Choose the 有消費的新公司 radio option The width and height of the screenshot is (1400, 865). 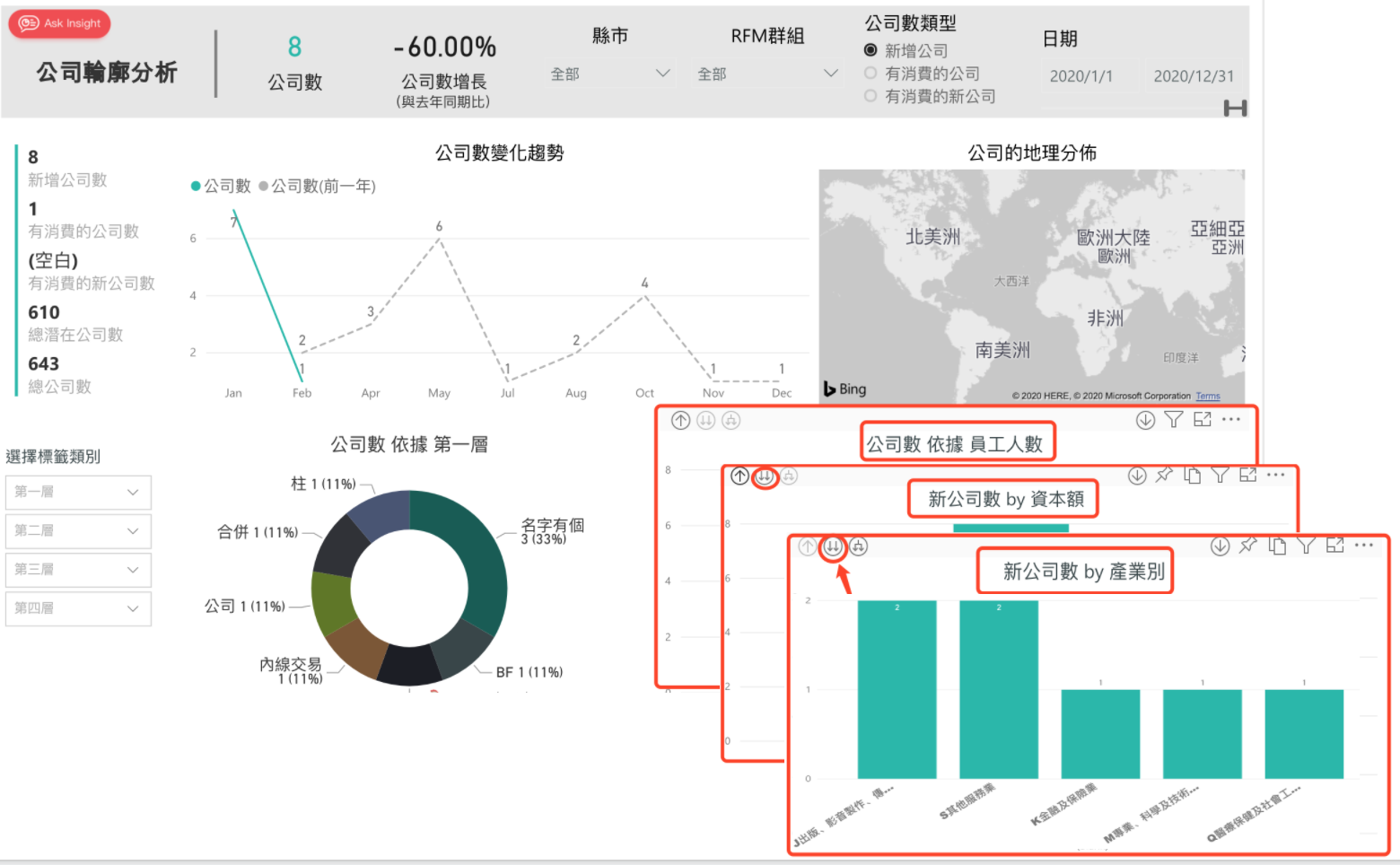(x=871, y=96)
